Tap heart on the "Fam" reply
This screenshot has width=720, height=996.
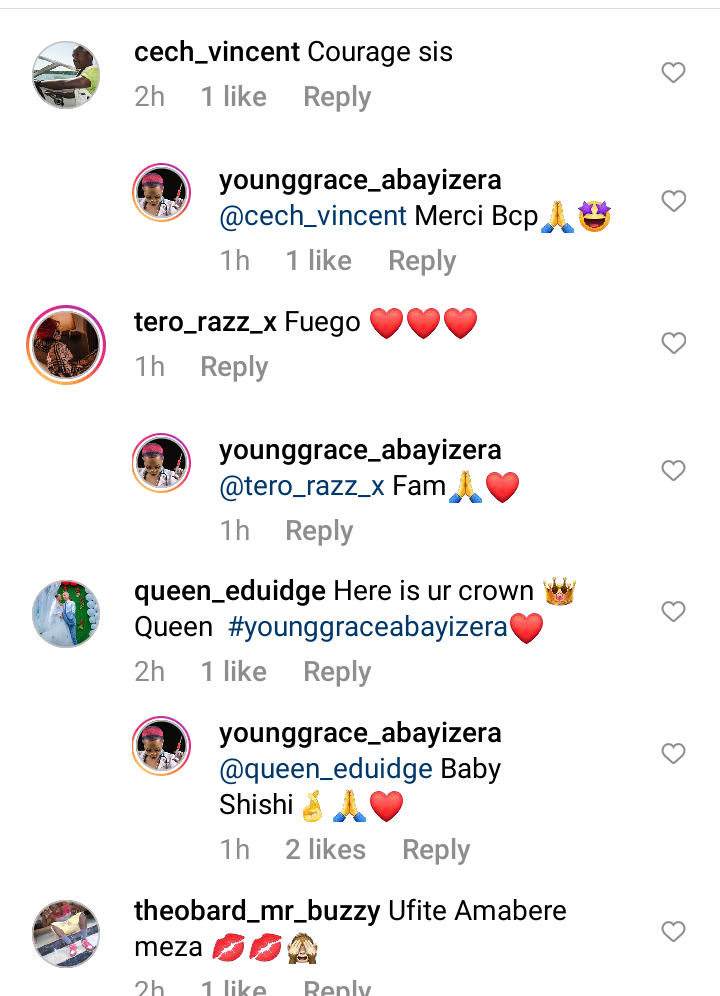pyautogui.click(x=674, y=470)
